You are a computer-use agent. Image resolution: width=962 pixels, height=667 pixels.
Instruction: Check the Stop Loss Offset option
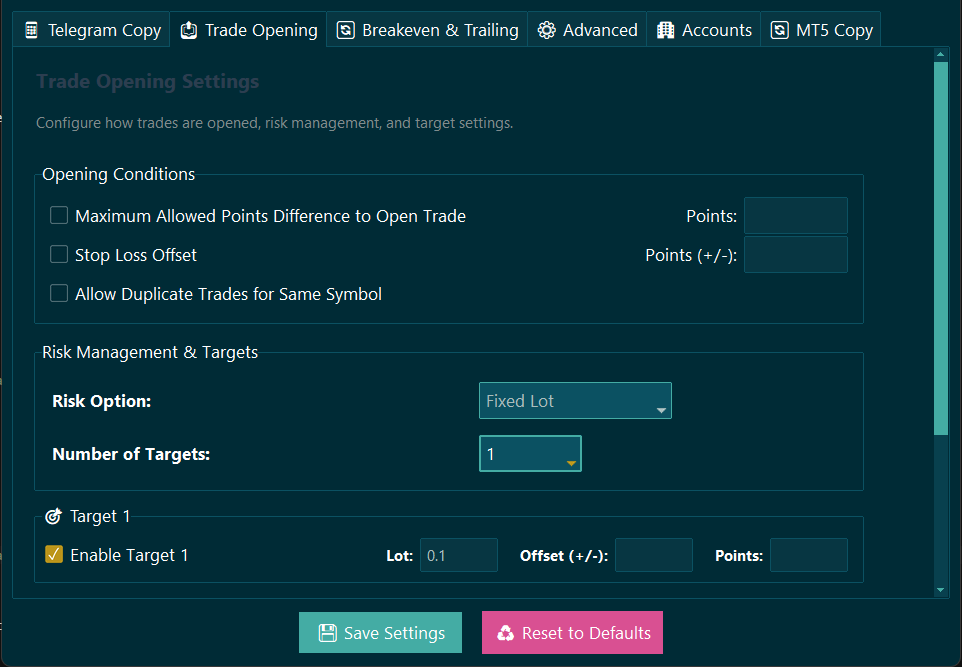click(x=58, y=254)
